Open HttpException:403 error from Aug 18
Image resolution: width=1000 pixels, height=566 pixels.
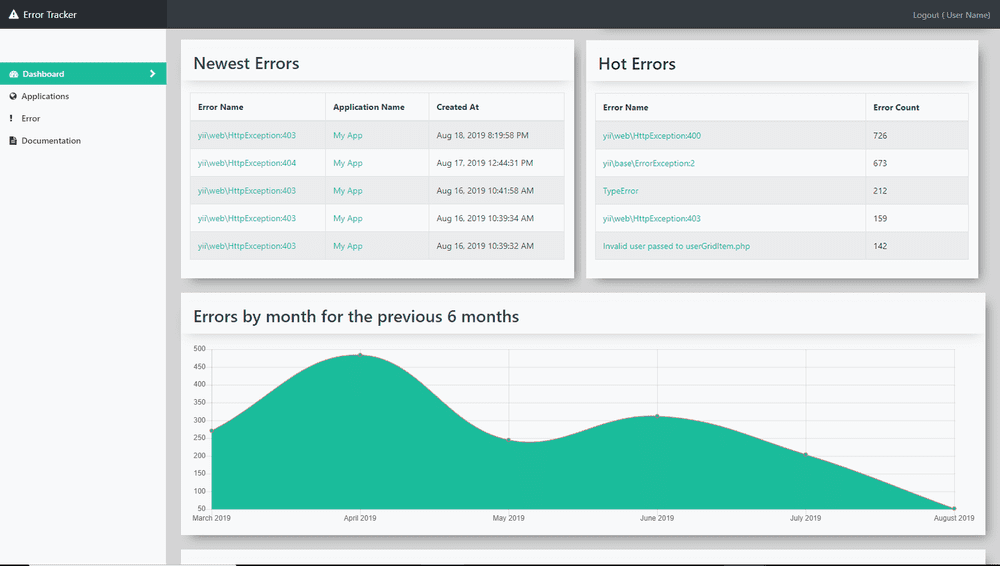click(247, 135)
